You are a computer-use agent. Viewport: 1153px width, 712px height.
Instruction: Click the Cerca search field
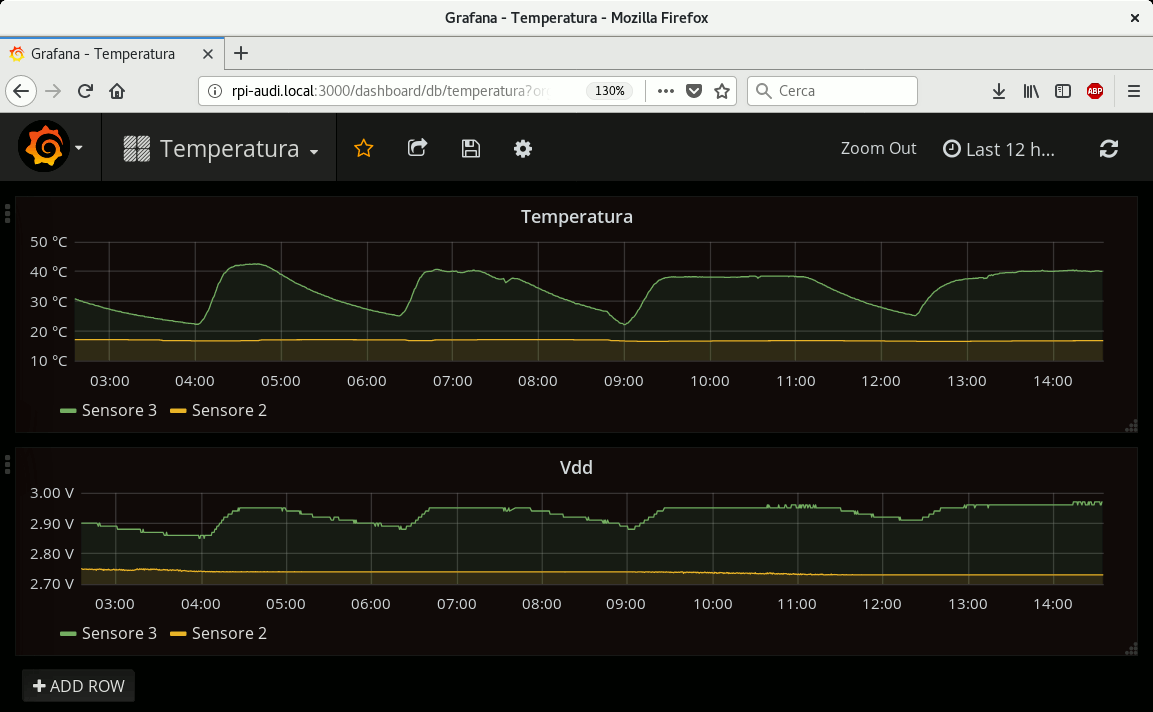click(832, 91)
